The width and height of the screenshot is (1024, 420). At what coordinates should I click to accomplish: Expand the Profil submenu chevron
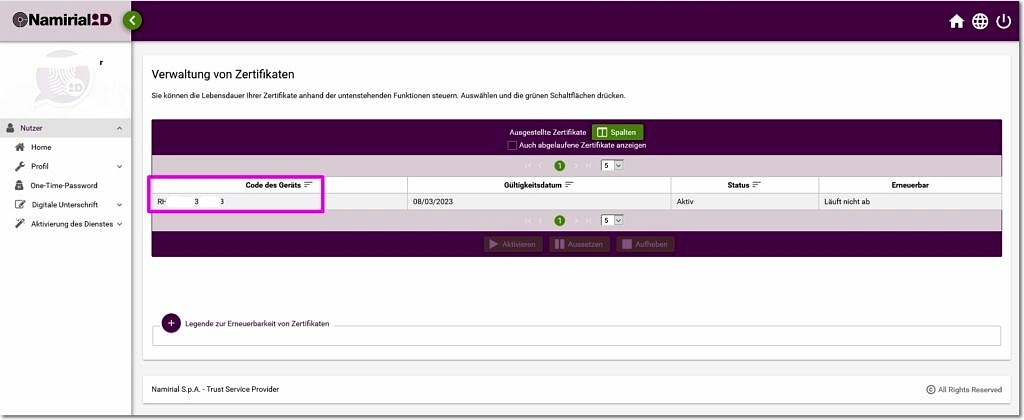pos(119,167)
